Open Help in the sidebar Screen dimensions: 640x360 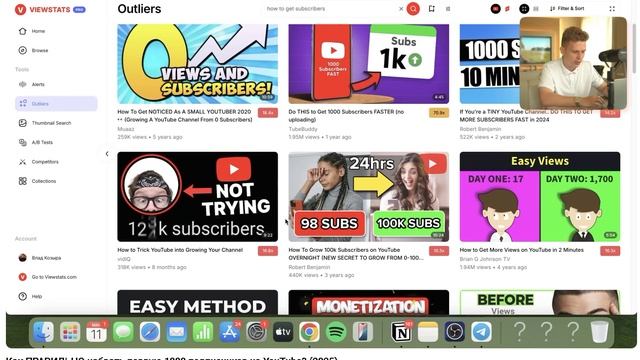pos(37,296)
